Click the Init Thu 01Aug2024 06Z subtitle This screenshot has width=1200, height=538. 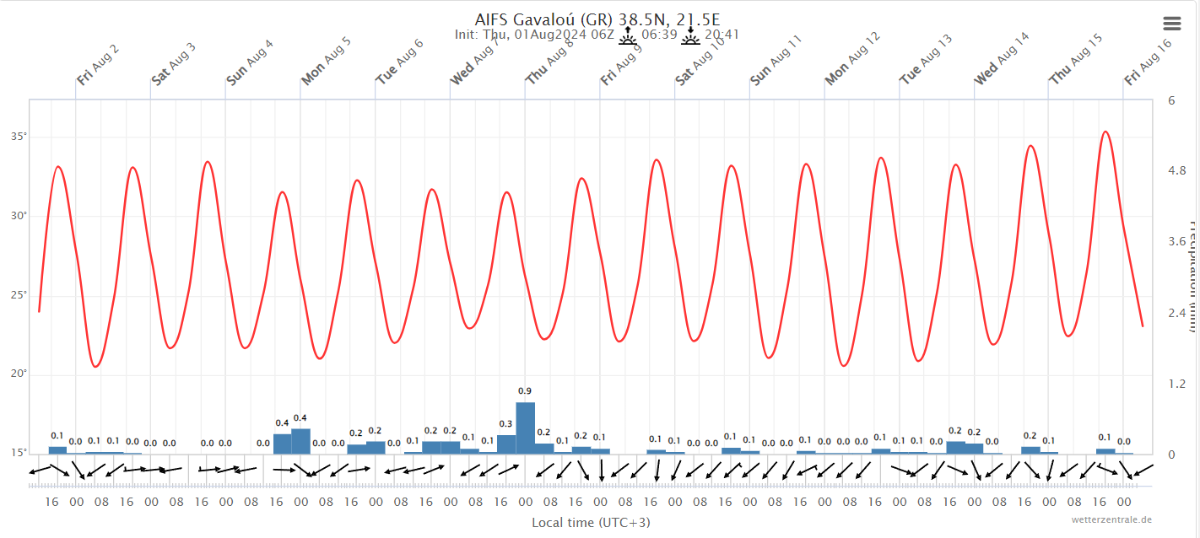click(534, 34)
